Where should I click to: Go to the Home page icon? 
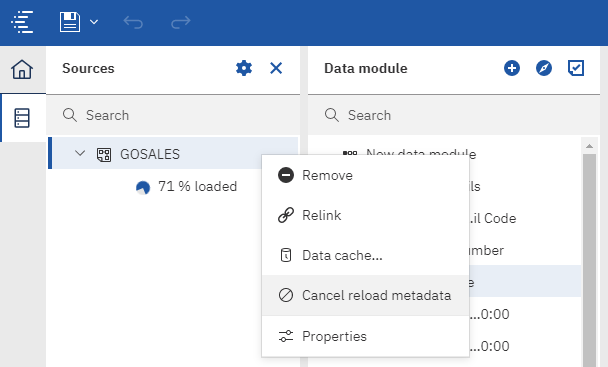(22, 69)
